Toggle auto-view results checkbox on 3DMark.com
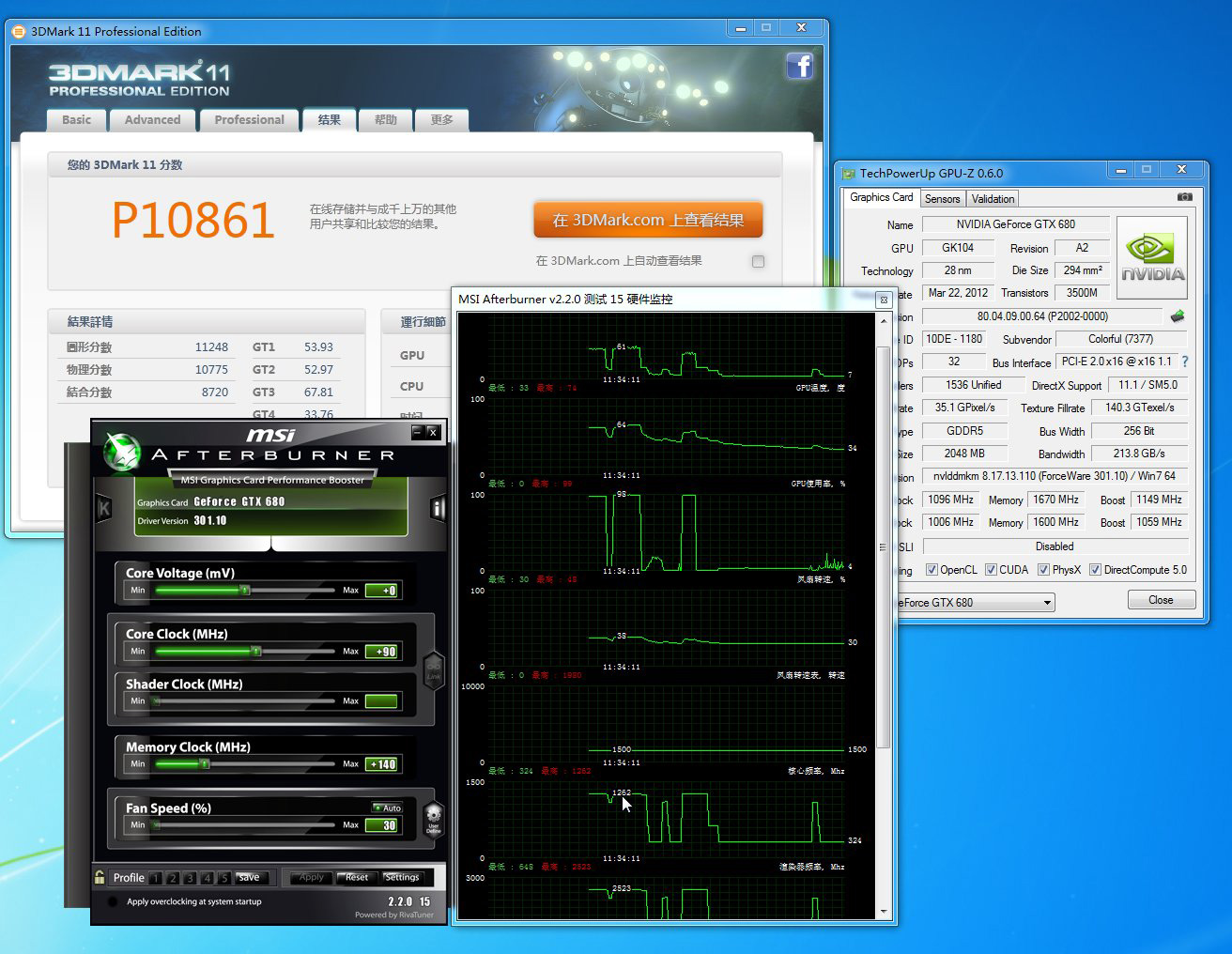This screenshot has width=1232, height=954. pos(758,262)
